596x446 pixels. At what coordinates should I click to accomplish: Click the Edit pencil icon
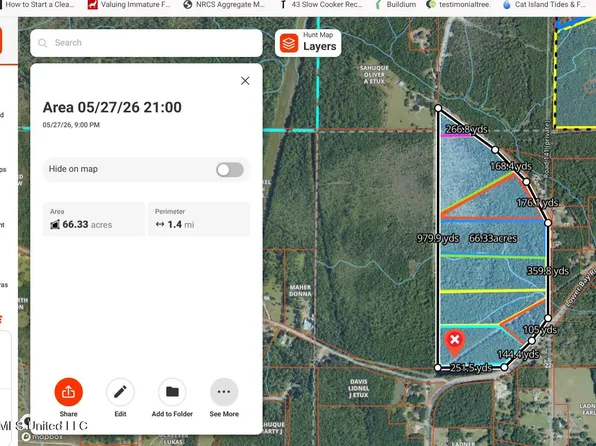coord(120,392)
